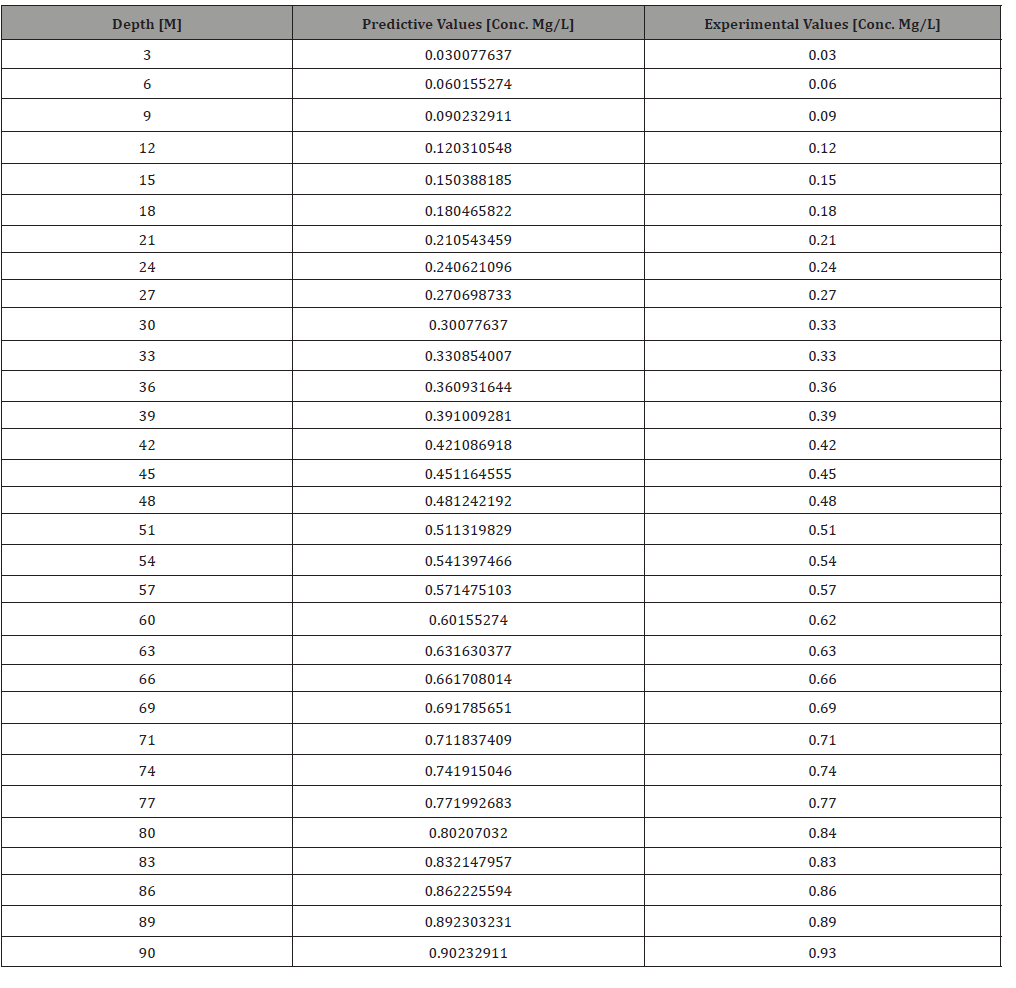Select predictive value 0.090232911
Image resolution: width=1016 pixels, height=988 pixels.
(x=468, y=116)
